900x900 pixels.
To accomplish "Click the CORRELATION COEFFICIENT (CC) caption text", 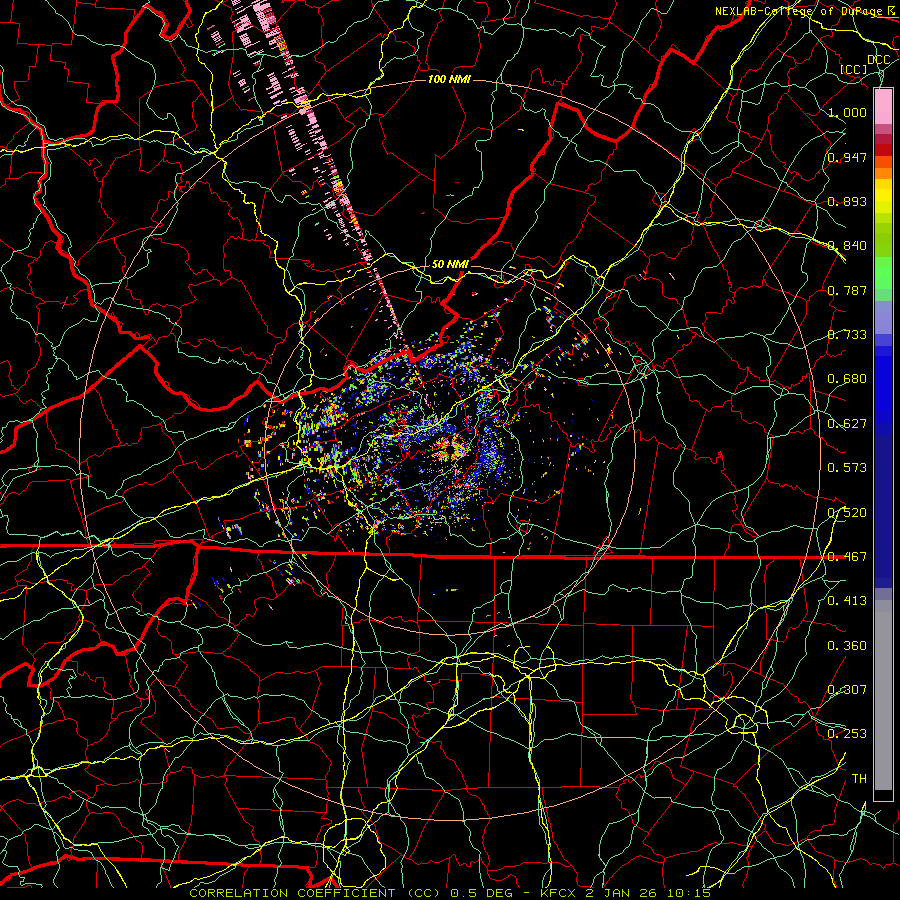I will tap(316, 893).
